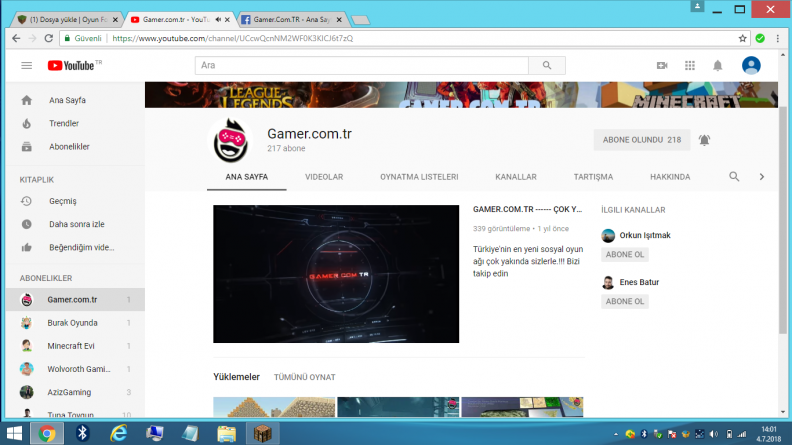The image size is (792, 445).
Task: Select AzizGaming subscription
Action: tap(75, 392)
